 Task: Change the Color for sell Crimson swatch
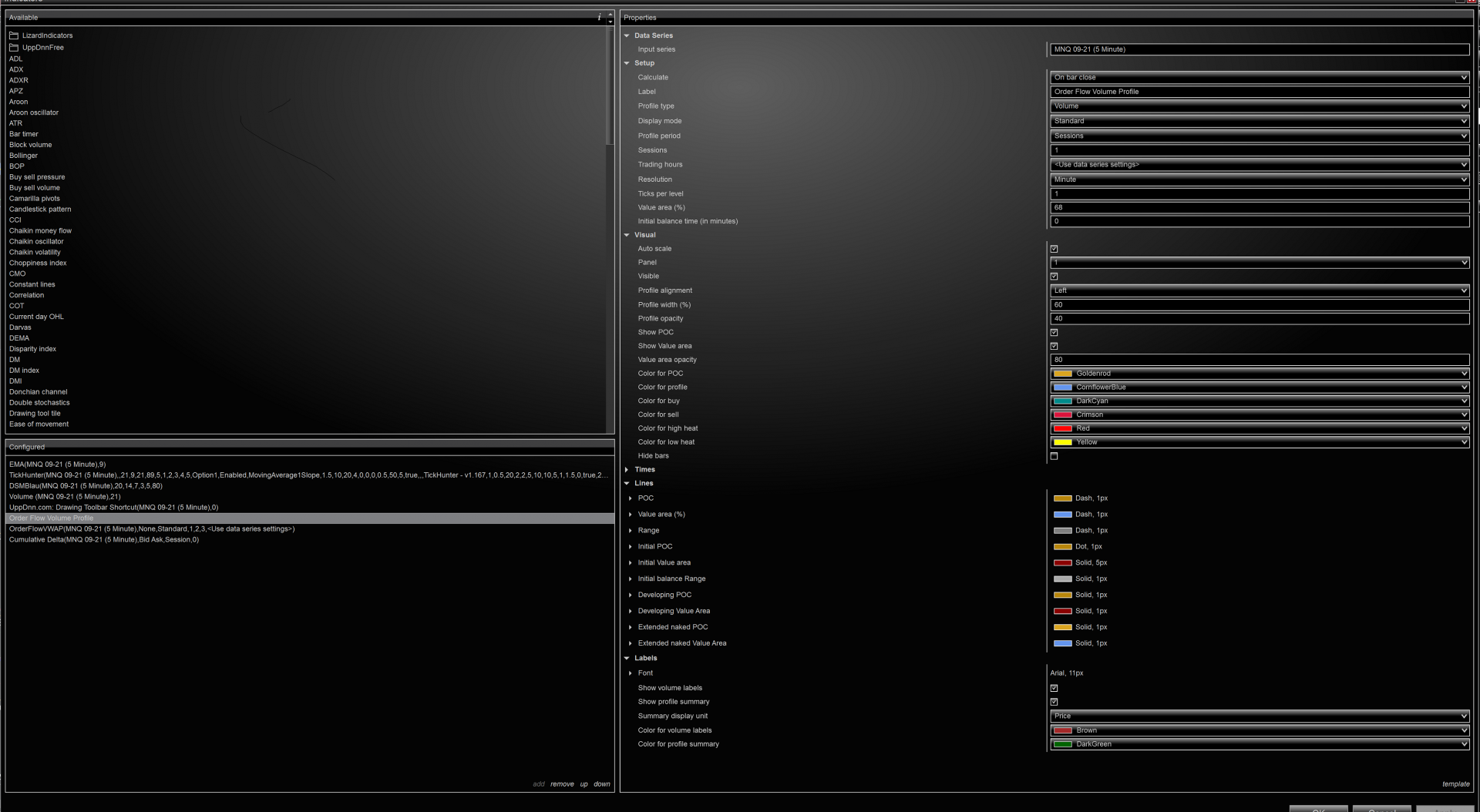point(1063,415)
